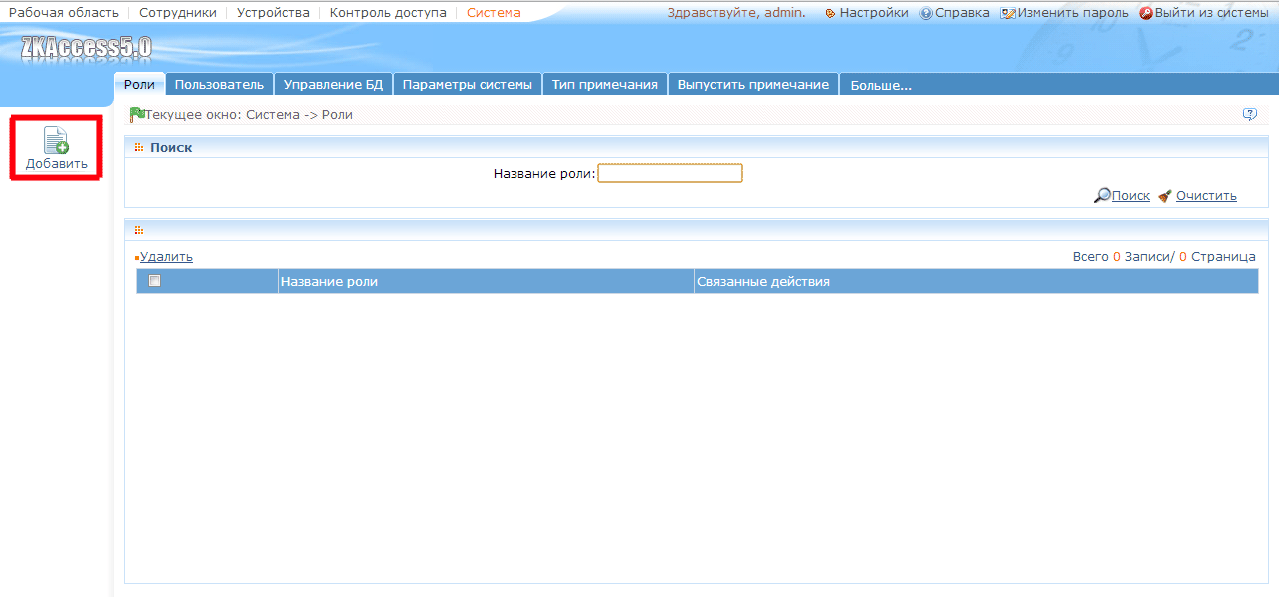Click the Добавить (add role) icon
Image resolution: width=1279 pixels, height=597 pixels.
56,140
